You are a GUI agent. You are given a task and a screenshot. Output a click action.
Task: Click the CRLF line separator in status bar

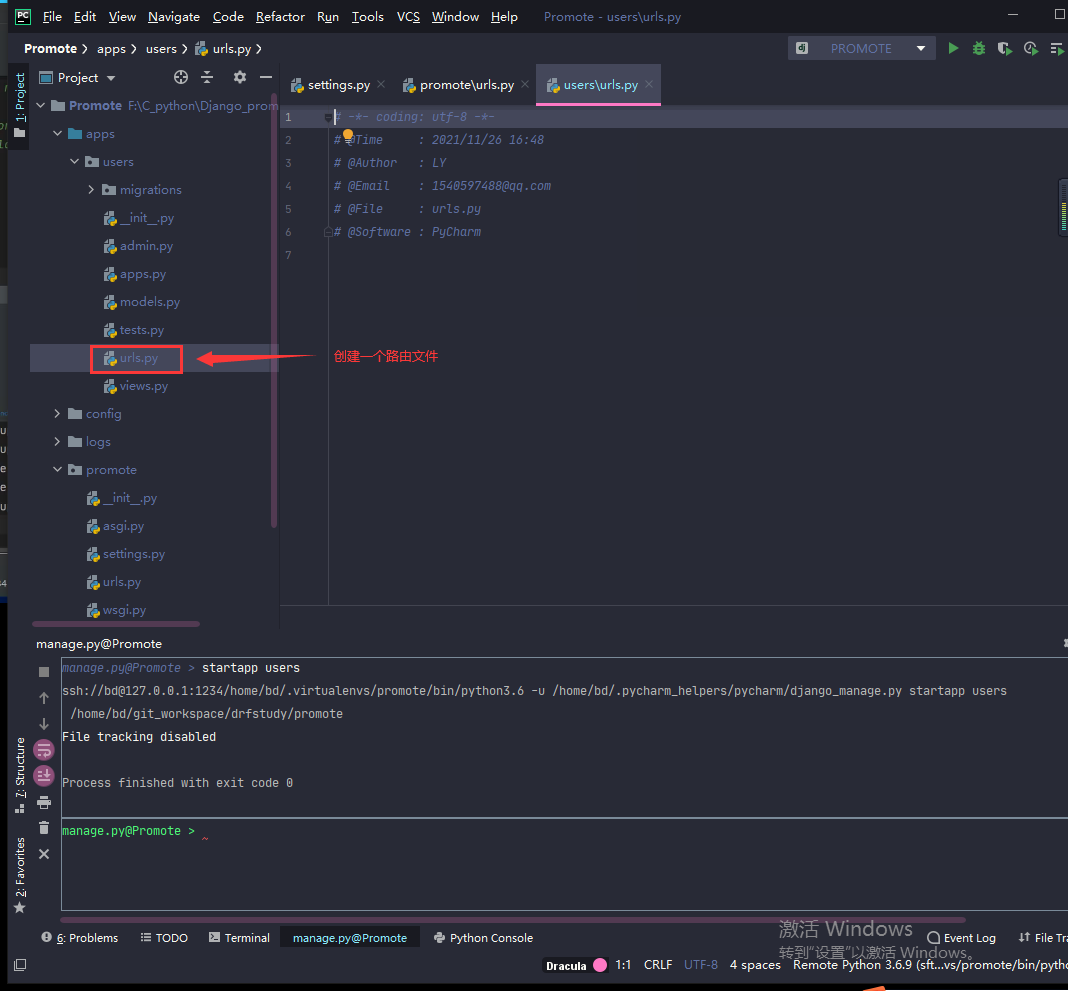click(x=658, y=965)
